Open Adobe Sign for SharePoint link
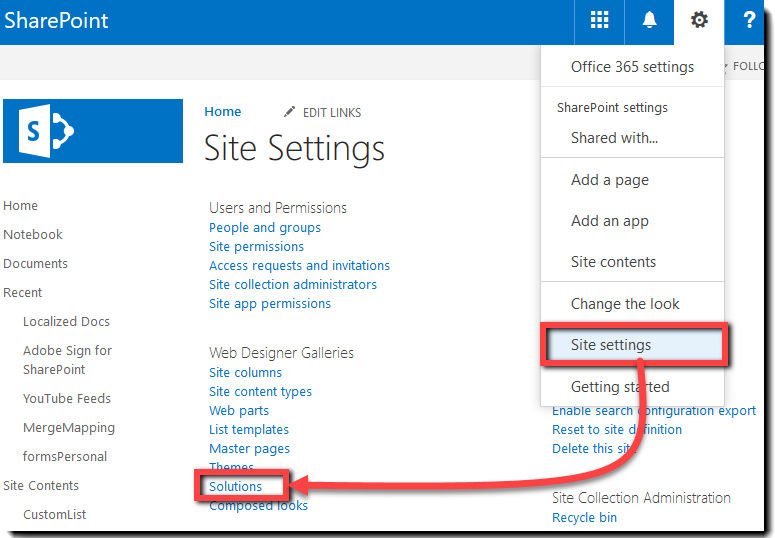This screenshot has height=538, width=775. [x=67, y=360]
